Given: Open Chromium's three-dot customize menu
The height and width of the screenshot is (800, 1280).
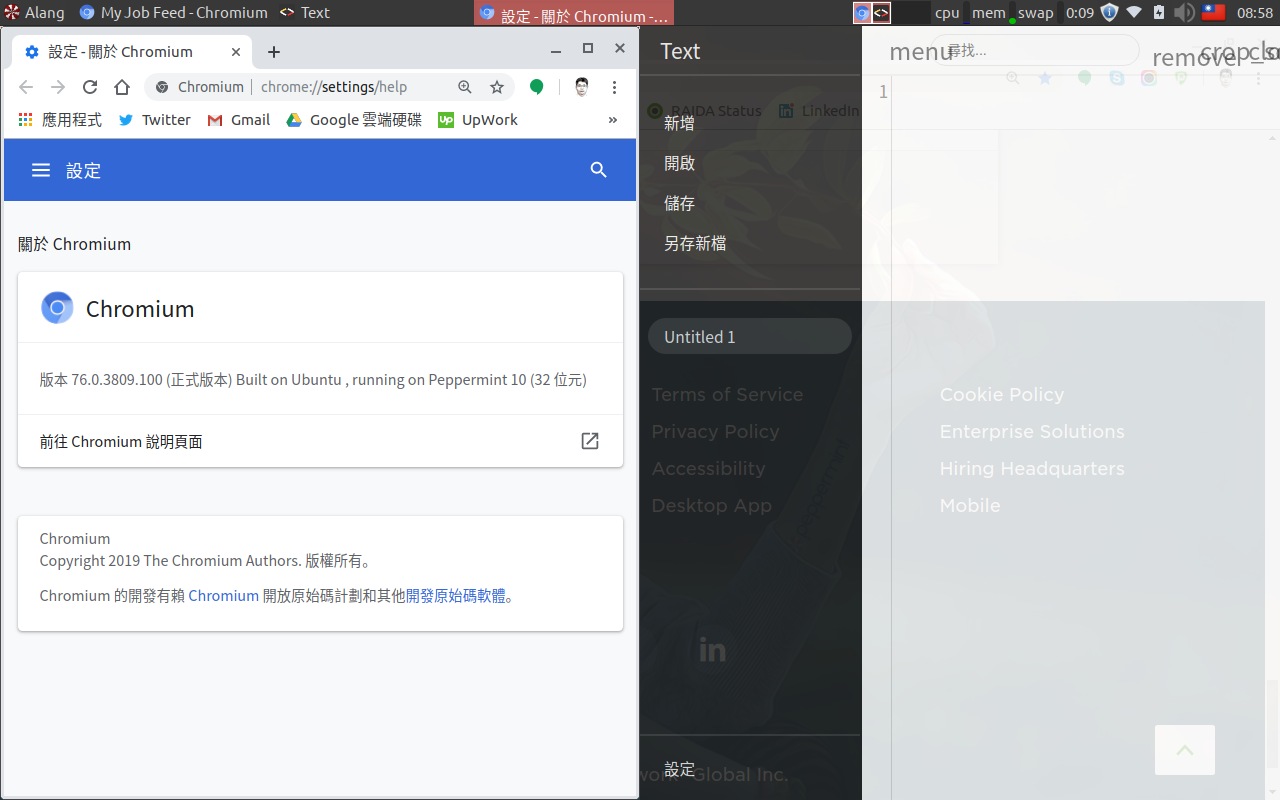Looking at the screenshot, I should point(615,87).
